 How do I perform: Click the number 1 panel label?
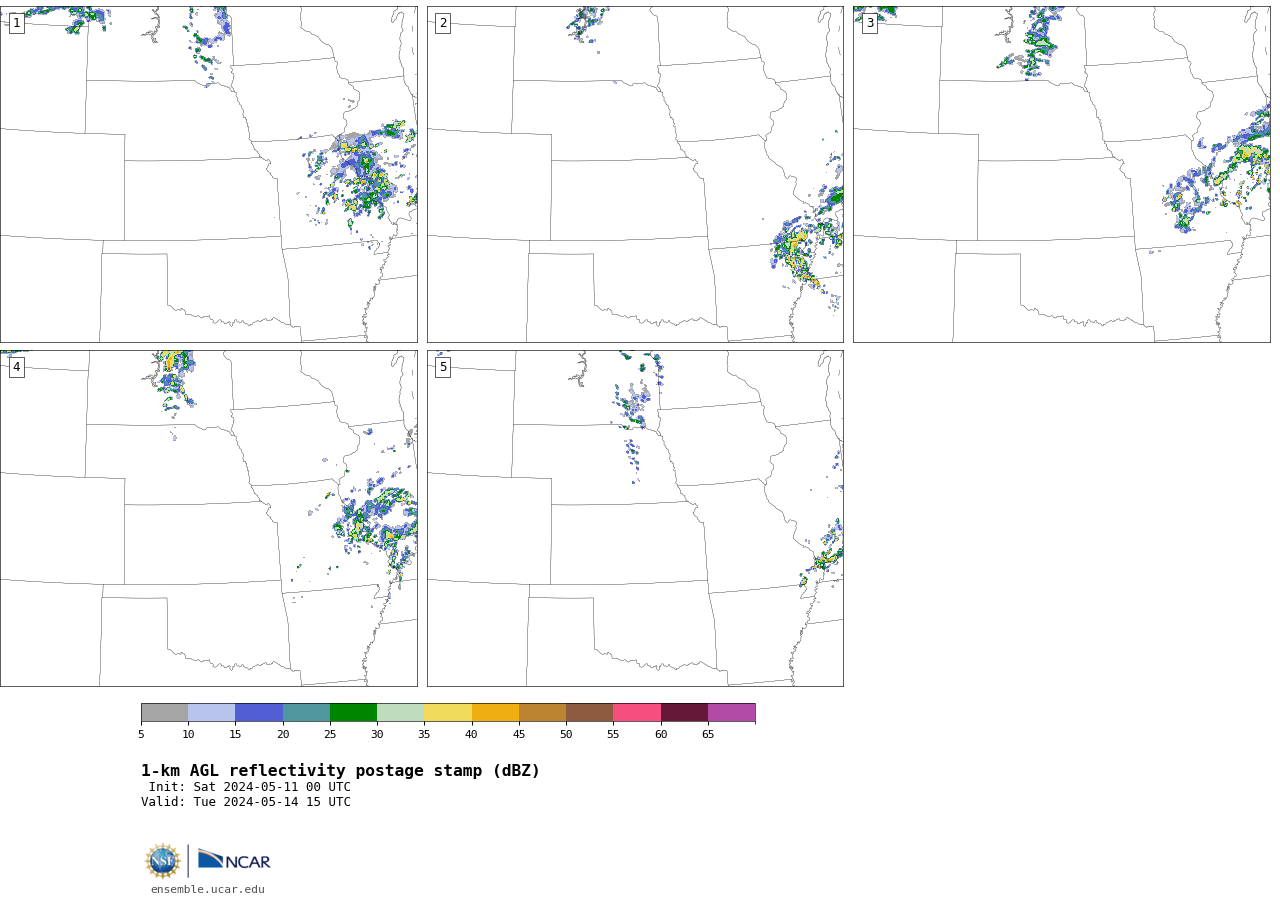[x=16, y=23]
